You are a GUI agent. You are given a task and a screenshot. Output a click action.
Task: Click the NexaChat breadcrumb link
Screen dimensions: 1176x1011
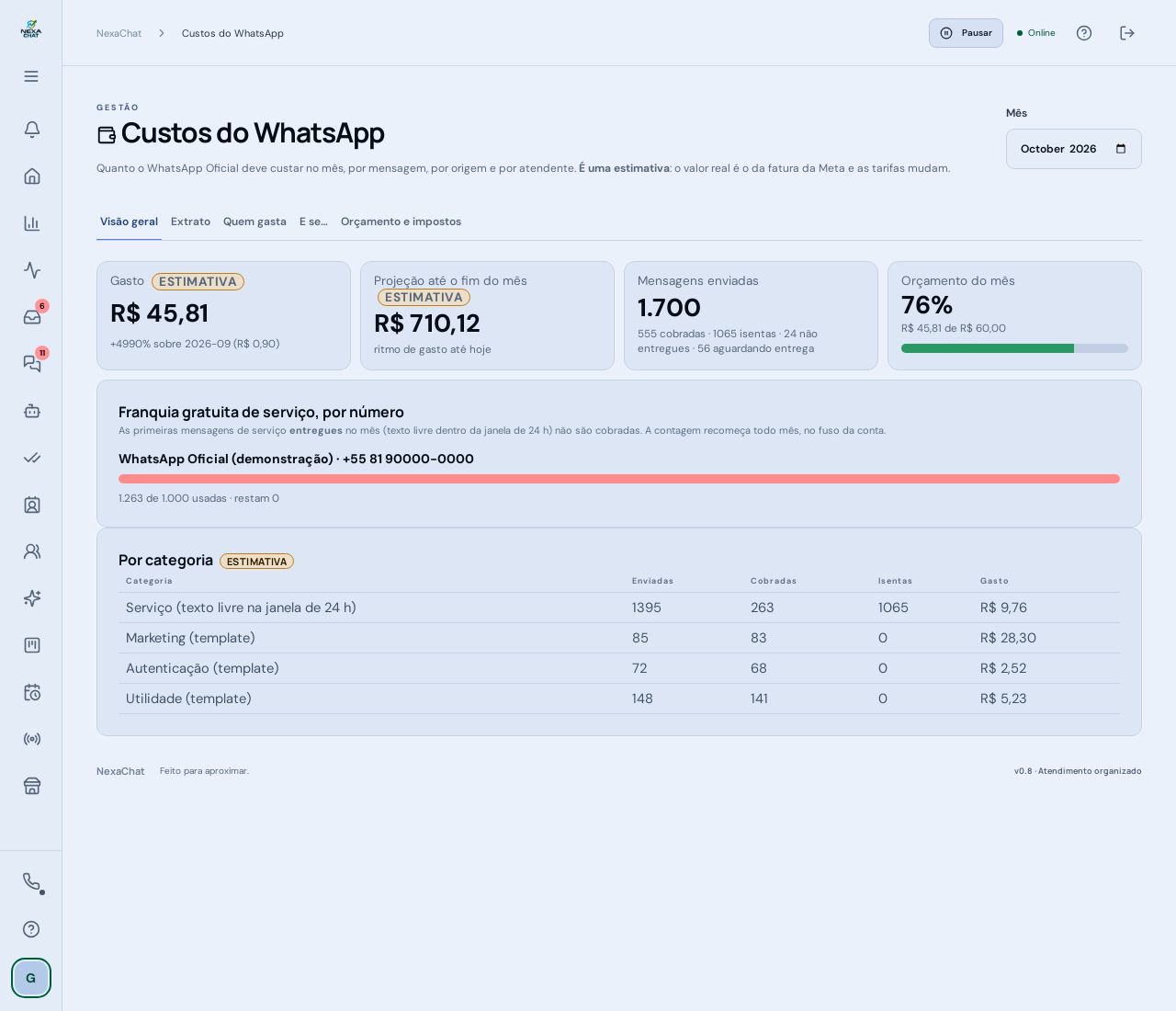pos(119,33)
